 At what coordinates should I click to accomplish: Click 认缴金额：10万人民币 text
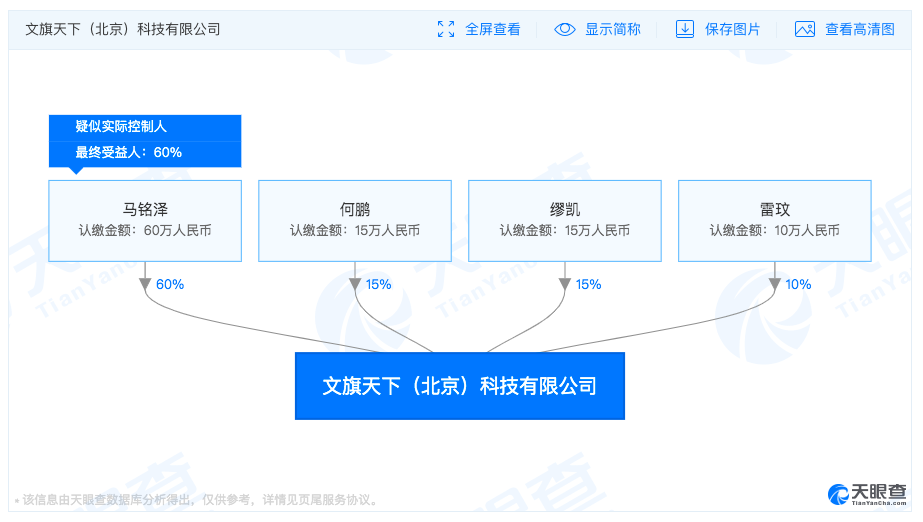(x=775, y=231)
